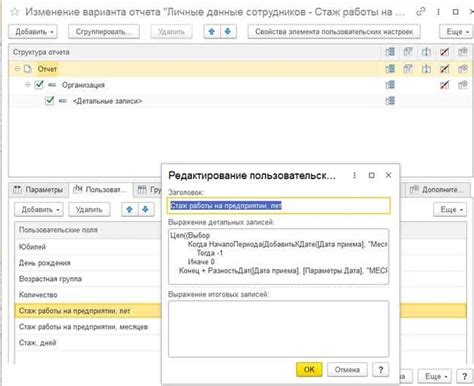The image size is (474, 386).
Task: Open Свойства элемента пользовательских настроек
Action: [334, 32]
